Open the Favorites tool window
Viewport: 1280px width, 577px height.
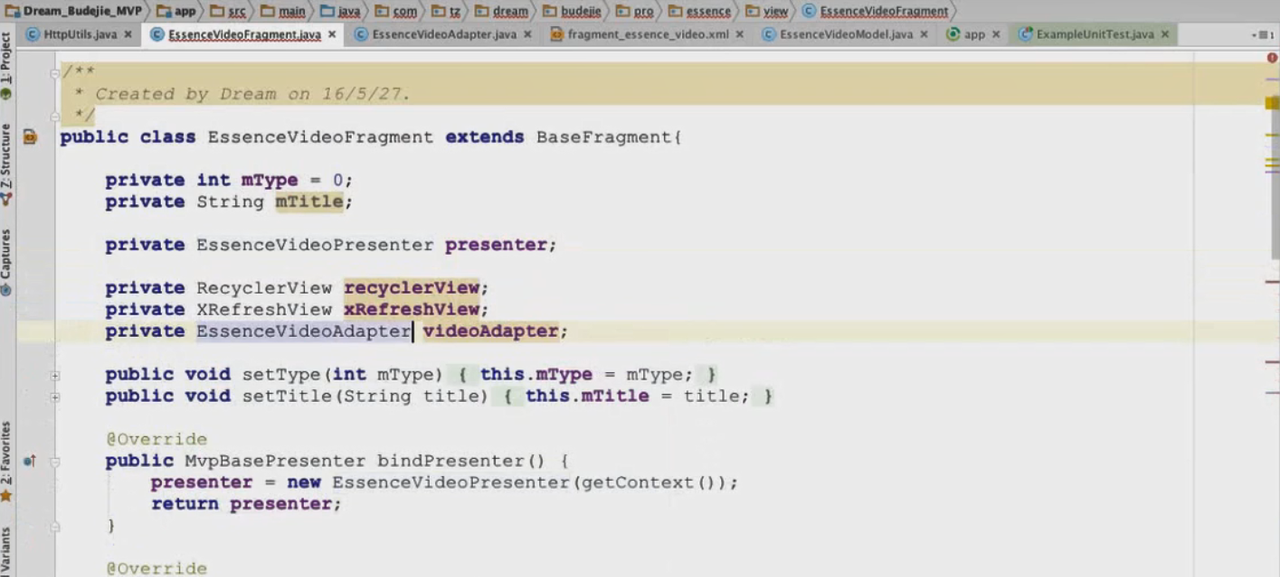(7, 461)
